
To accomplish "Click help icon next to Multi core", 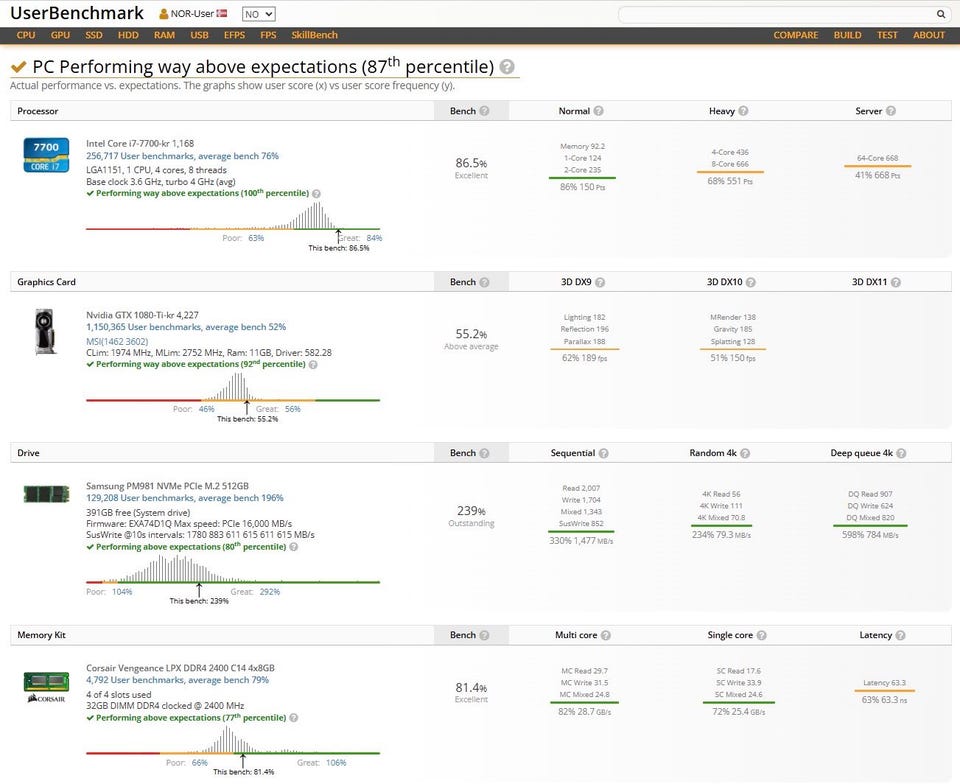I will (x=606, y=635).
